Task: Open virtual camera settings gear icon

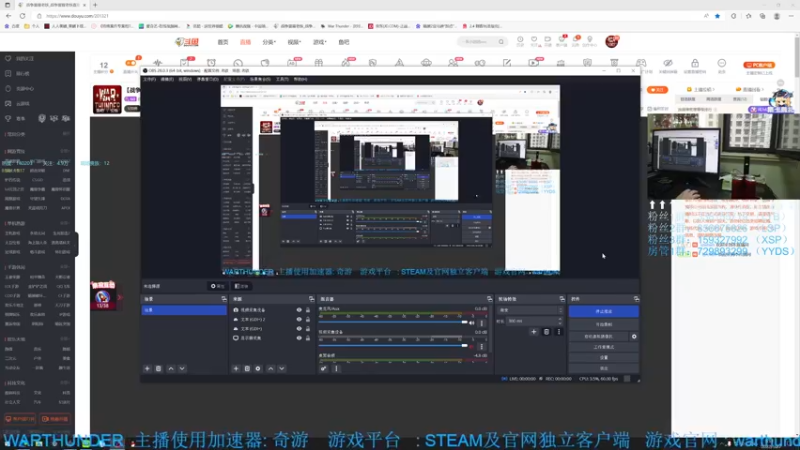Action: 634,337
